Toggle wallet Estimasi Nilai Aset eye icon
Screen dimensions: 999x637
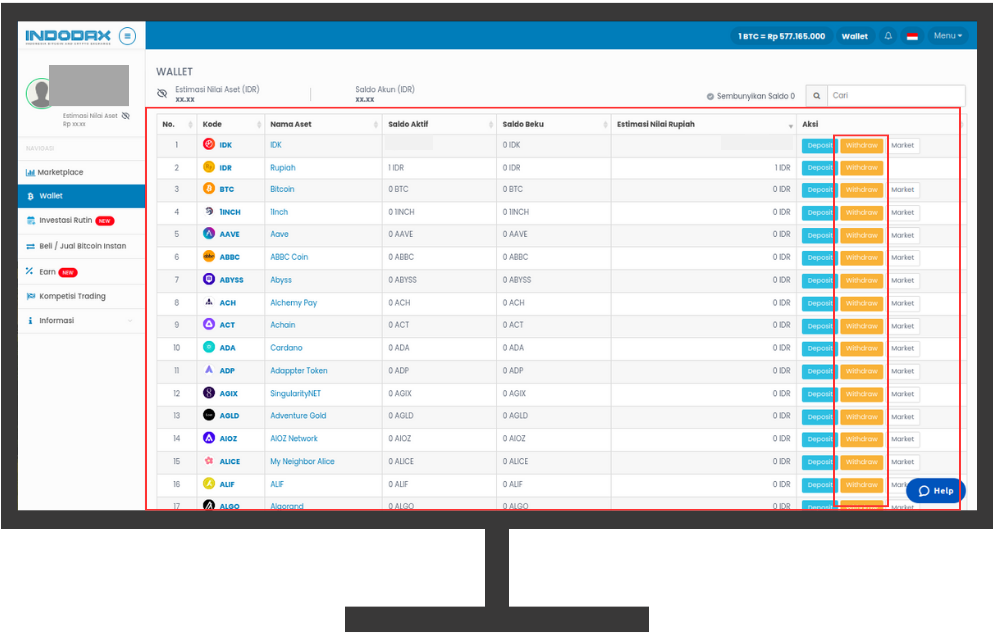point(162,94)
